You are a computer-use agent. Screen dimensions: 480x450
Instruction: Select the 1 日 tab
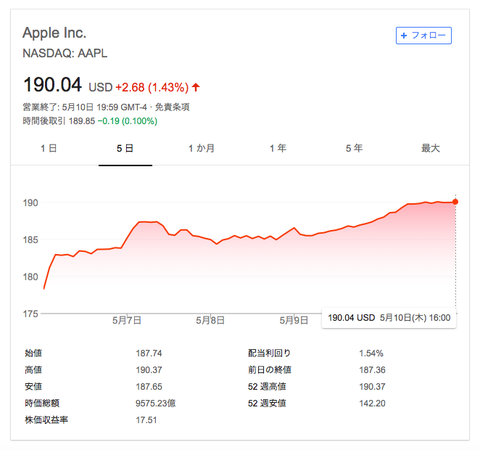point(49,148)
